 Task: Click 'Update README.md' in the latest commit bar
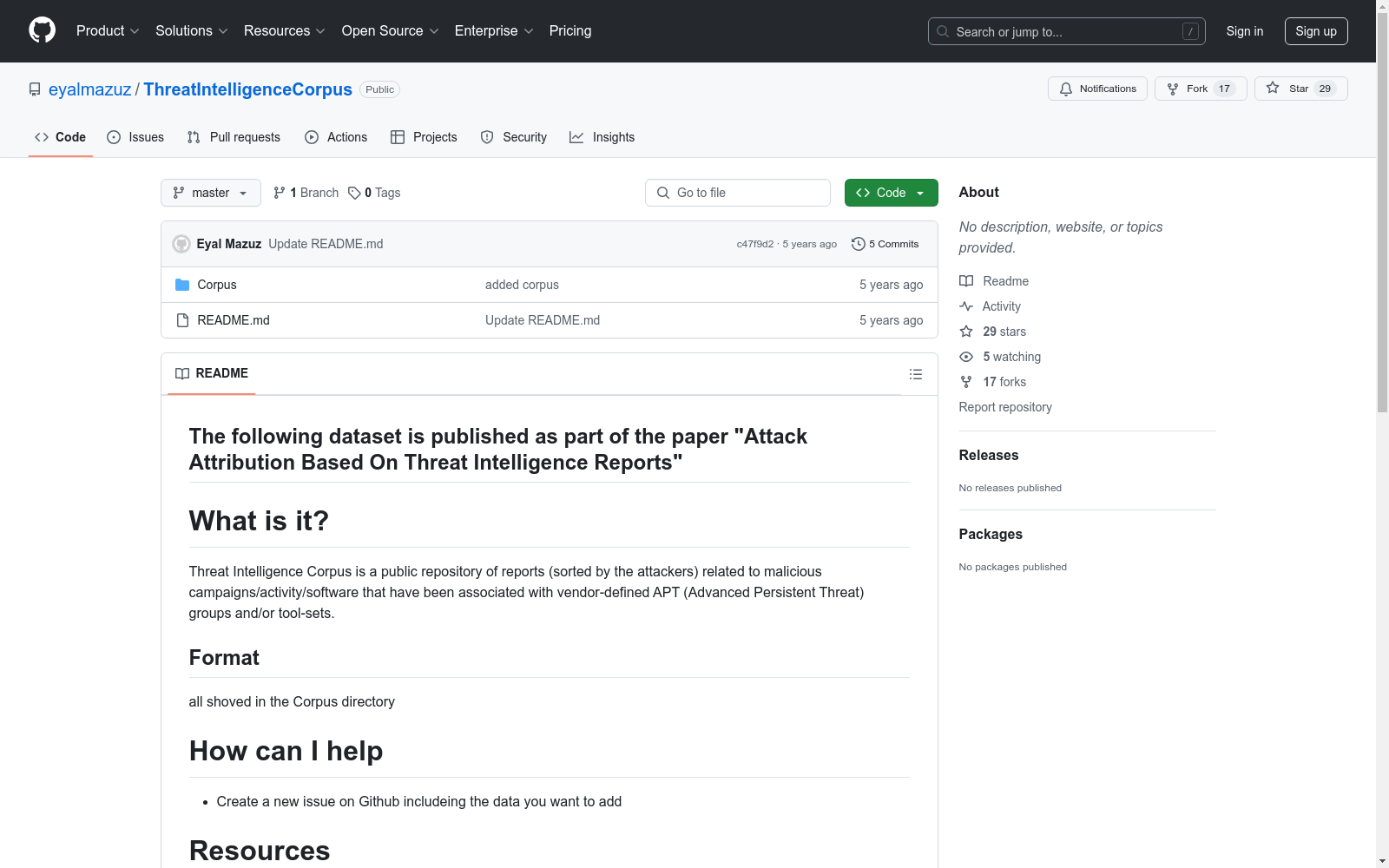326,244
